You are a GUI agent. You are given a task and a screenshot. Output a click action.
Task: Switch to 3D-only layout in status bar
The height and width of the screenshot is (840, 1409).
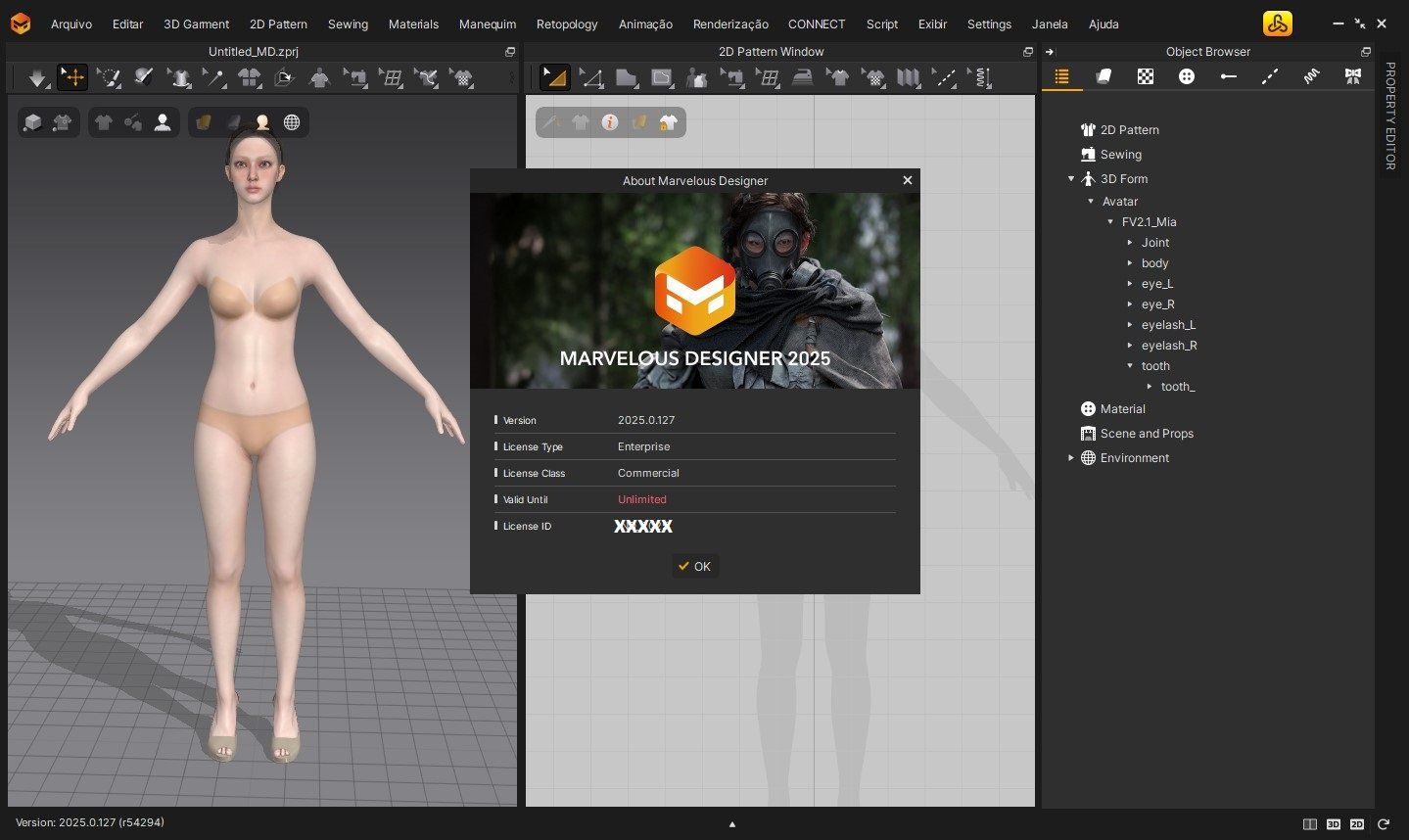click(x=1334, y=824)
